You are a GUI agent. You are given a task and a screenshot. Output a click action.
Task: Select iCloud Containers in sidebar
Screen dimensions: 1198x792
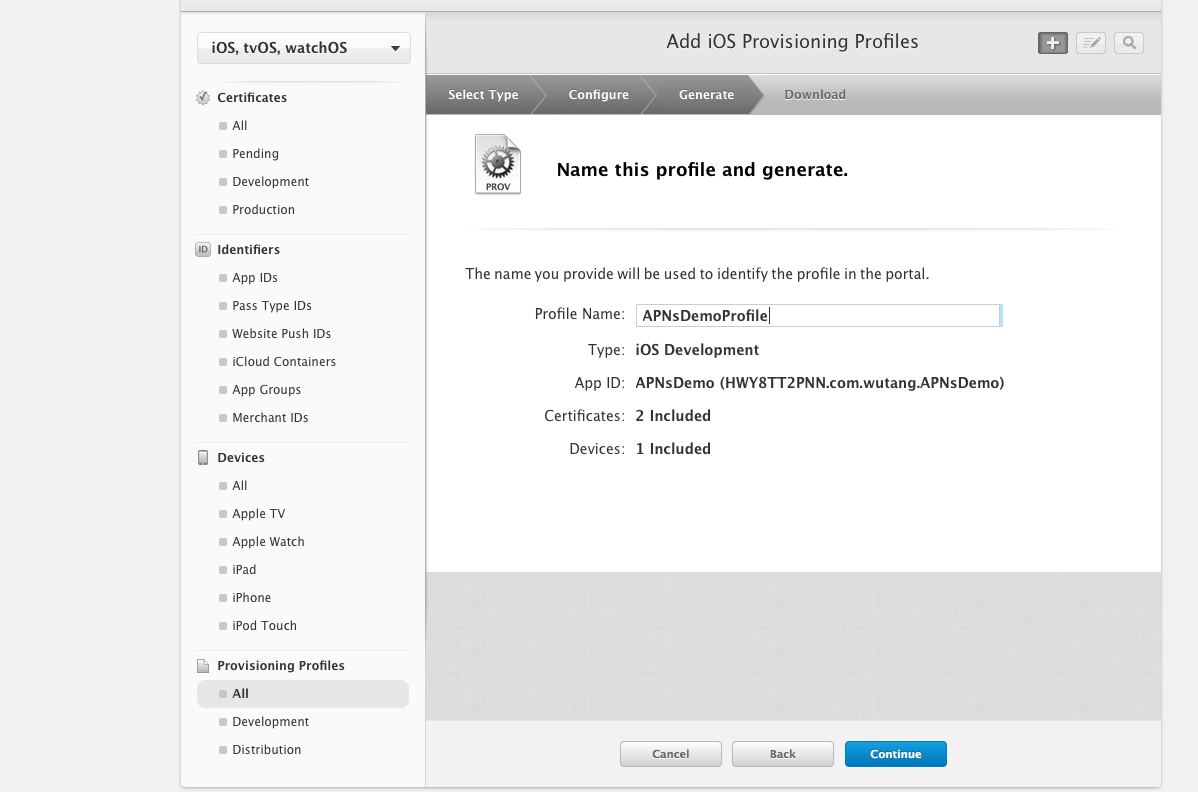(284, 362)
